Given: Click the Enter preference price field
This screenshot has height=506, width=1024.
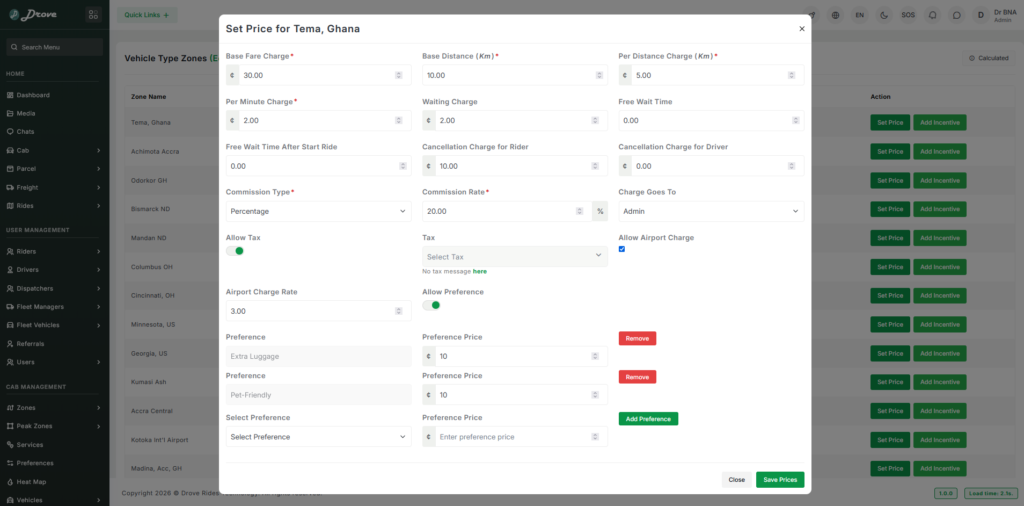Looking at the screenshot, I should coord(515,437).
